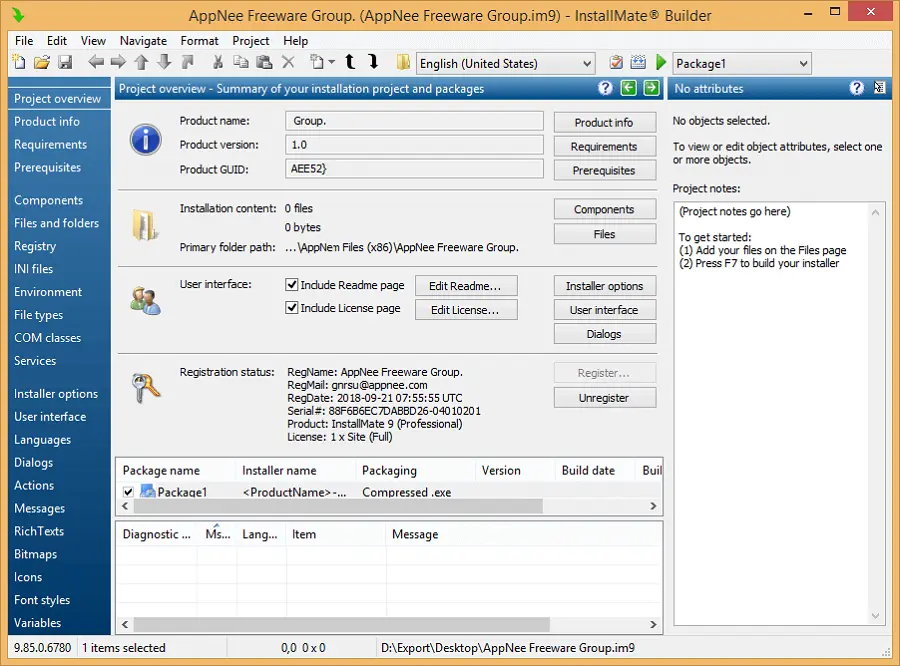Open a project using the Open folder icon
This screenshot has height=666, width=900.
pos(44,62)
